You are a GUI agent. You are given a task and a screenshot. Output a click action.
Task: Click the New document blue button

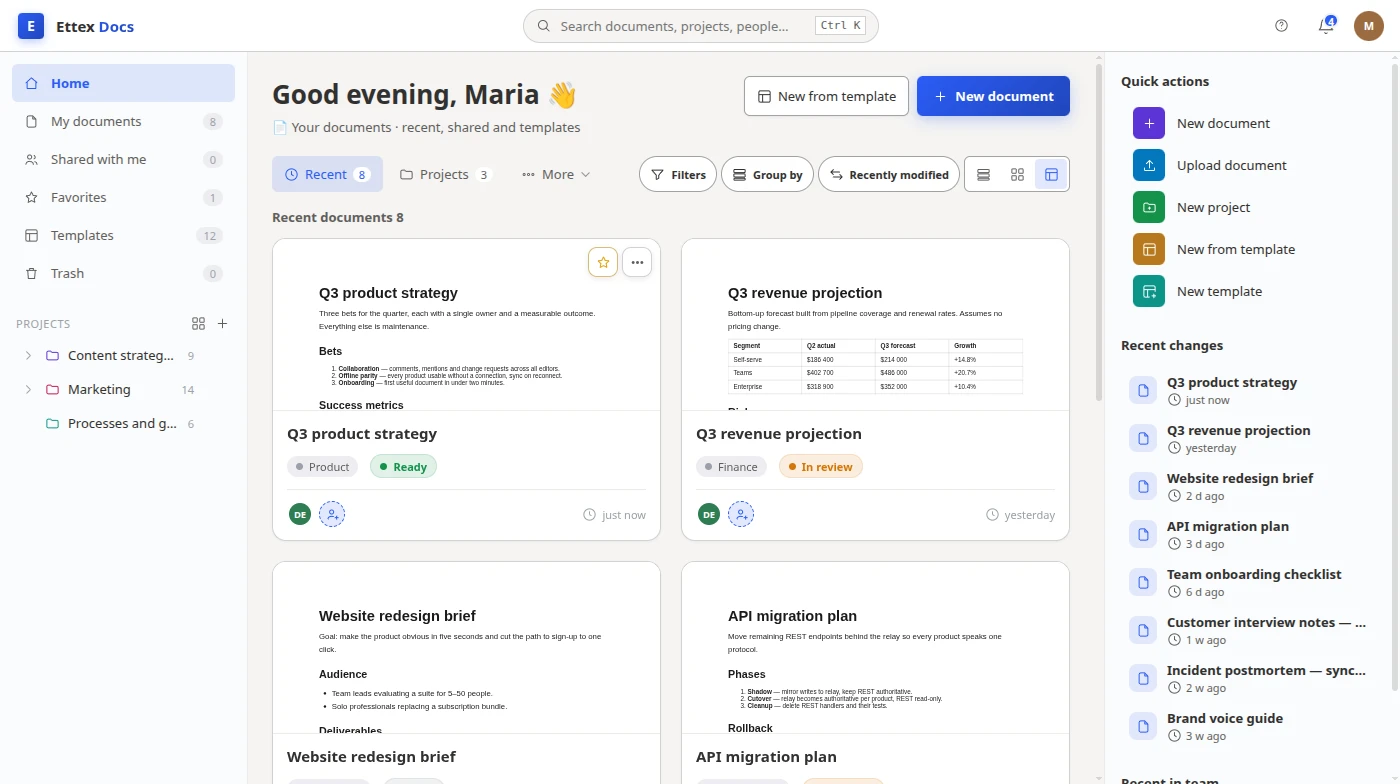[993, 96]
